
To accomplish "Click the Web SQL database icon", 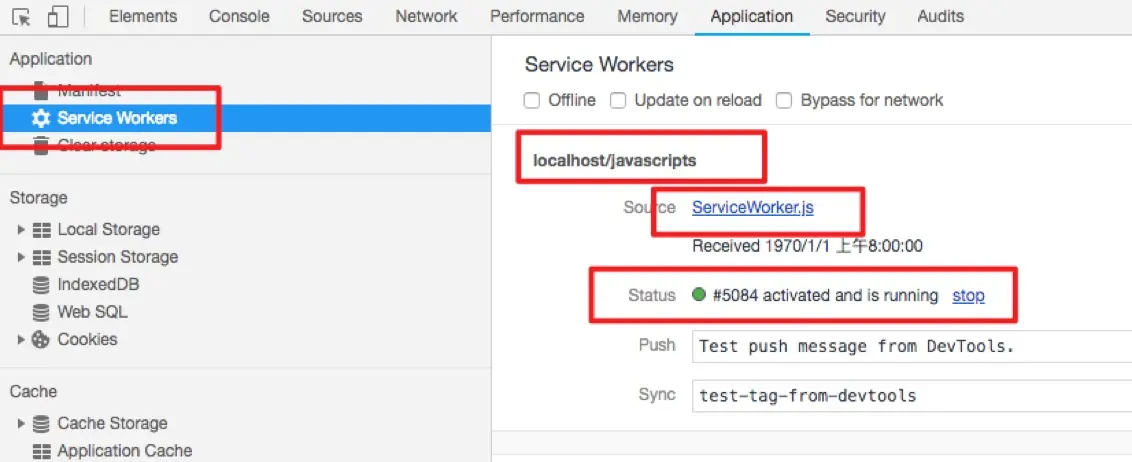I will pyautogui.click(x=41, y=312).
